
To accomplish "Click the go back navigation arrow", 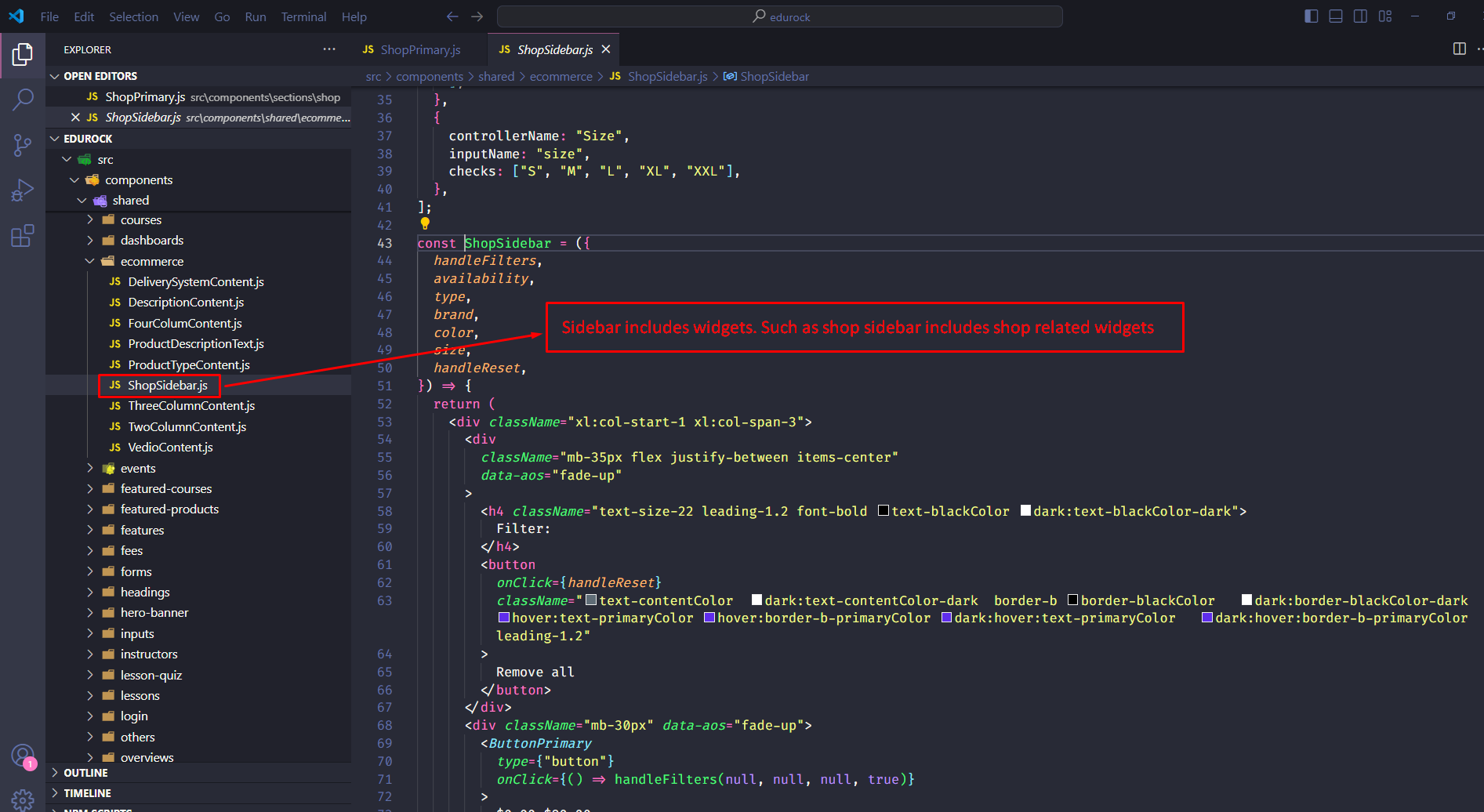I will (x=452, y=16).
